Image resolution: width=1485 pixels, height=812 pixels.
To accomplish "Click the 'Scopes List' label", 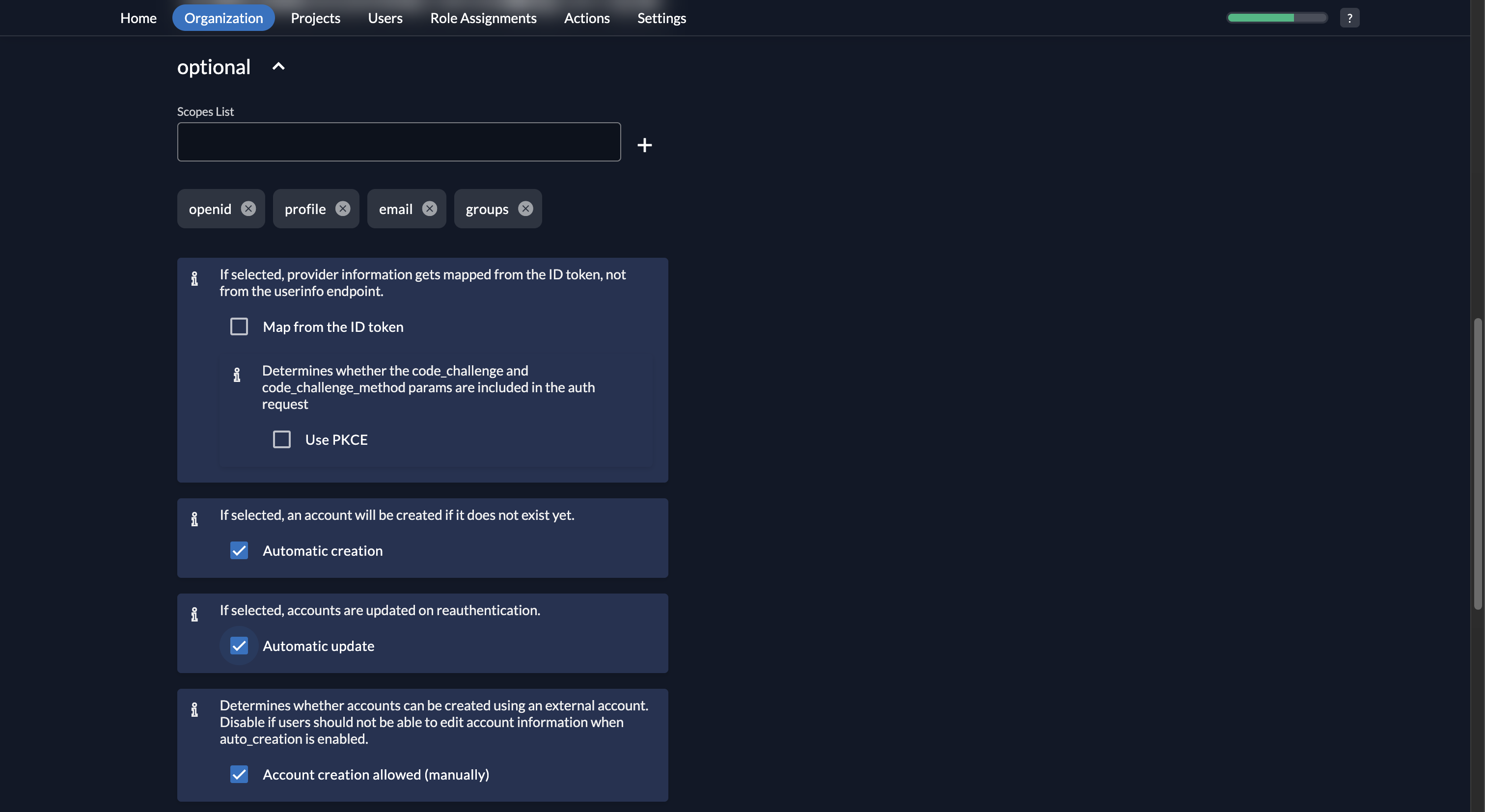I will tap(205, 112).
